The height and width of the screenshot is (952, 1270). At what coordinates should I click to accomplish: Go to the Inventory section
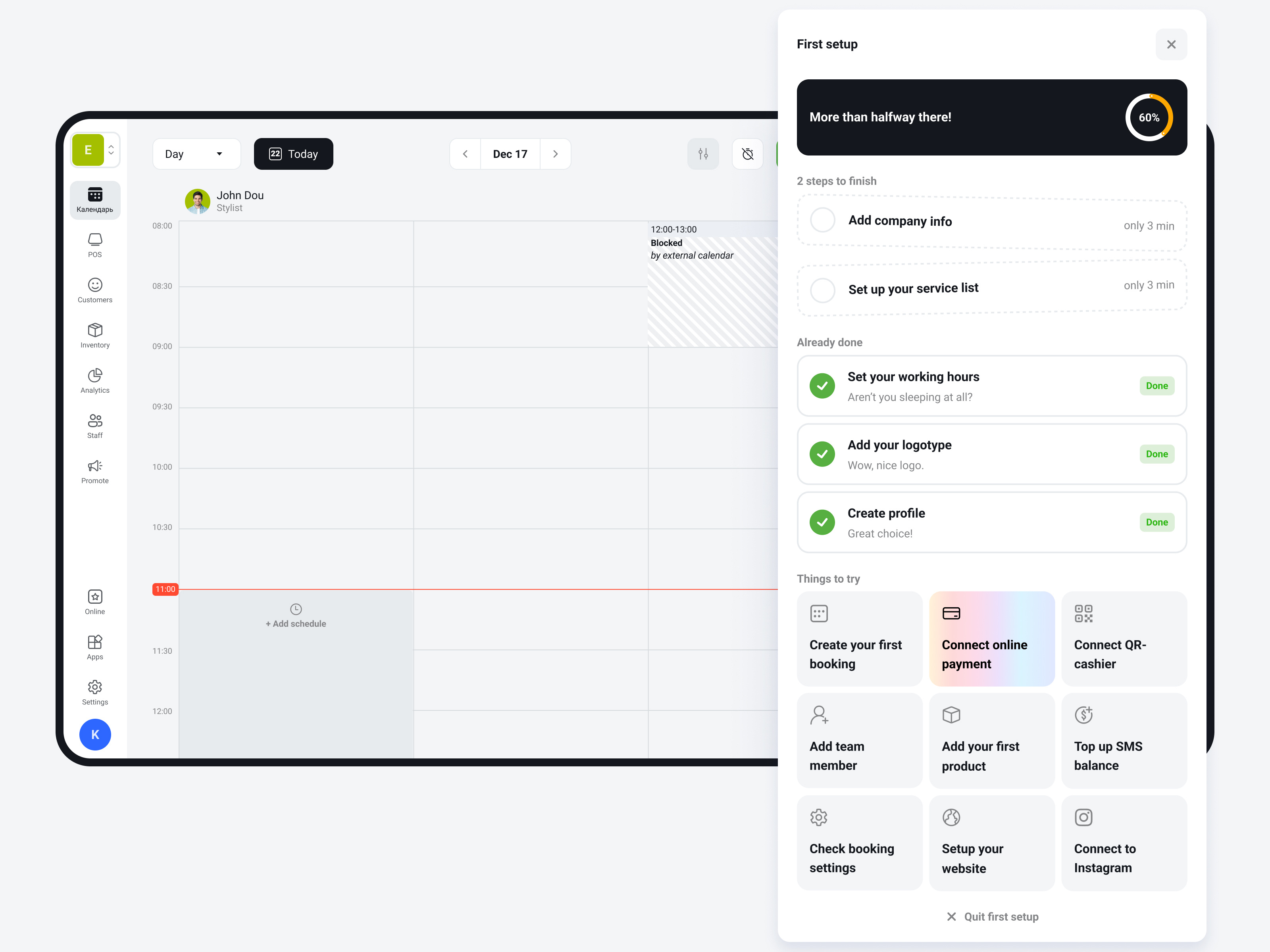pyautogui.click(x=95, y=335)
